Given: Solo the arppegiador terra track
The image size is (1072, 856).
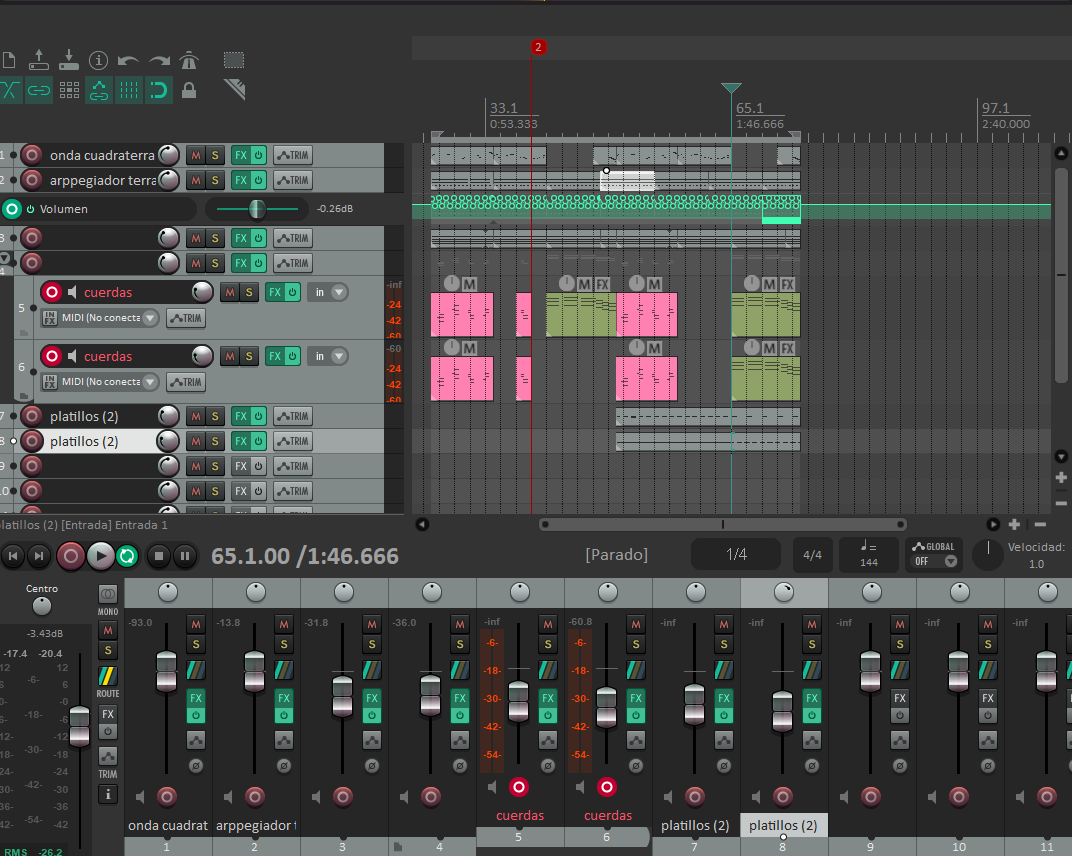Looking at the screenshot, I should pyautogui.click(x=215, y=180).
